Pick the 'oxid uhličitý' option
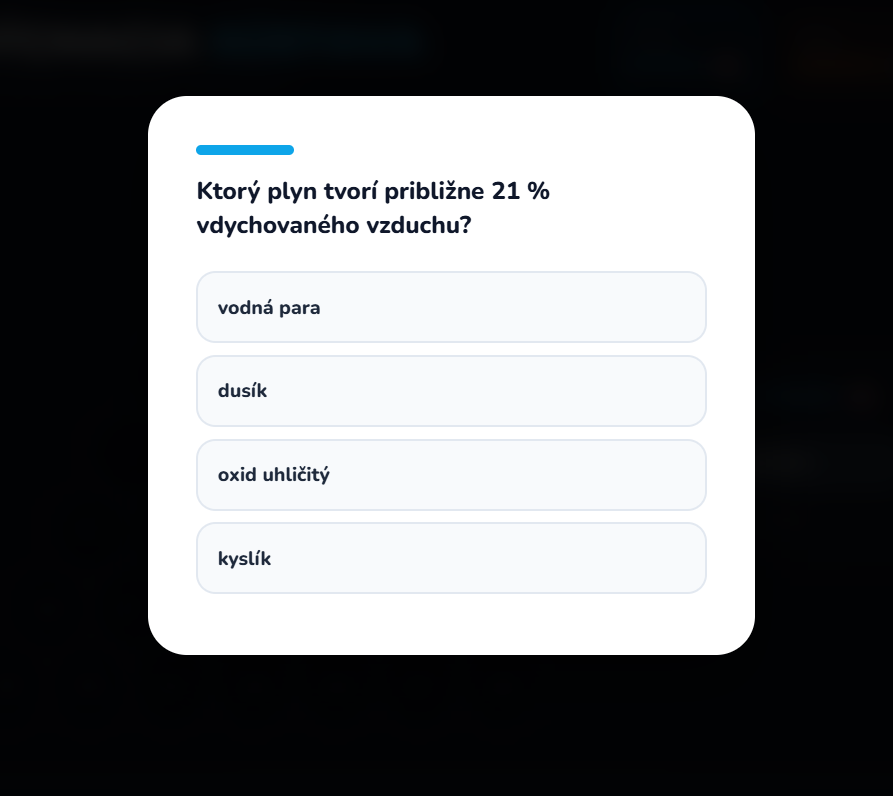 (x=451, y=475)
